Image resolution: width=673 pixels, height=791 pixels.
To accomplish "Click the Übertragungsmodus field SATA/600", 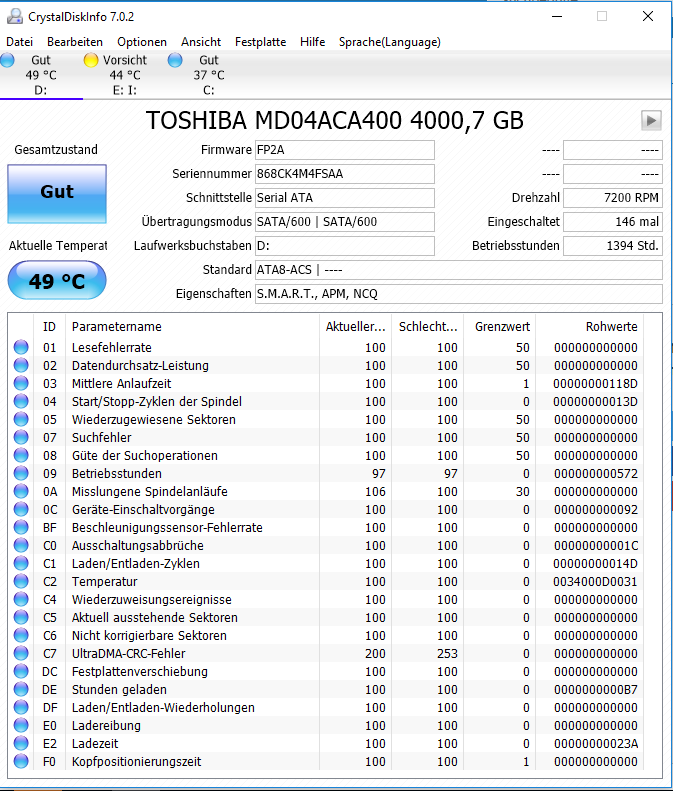I will 345,222.
